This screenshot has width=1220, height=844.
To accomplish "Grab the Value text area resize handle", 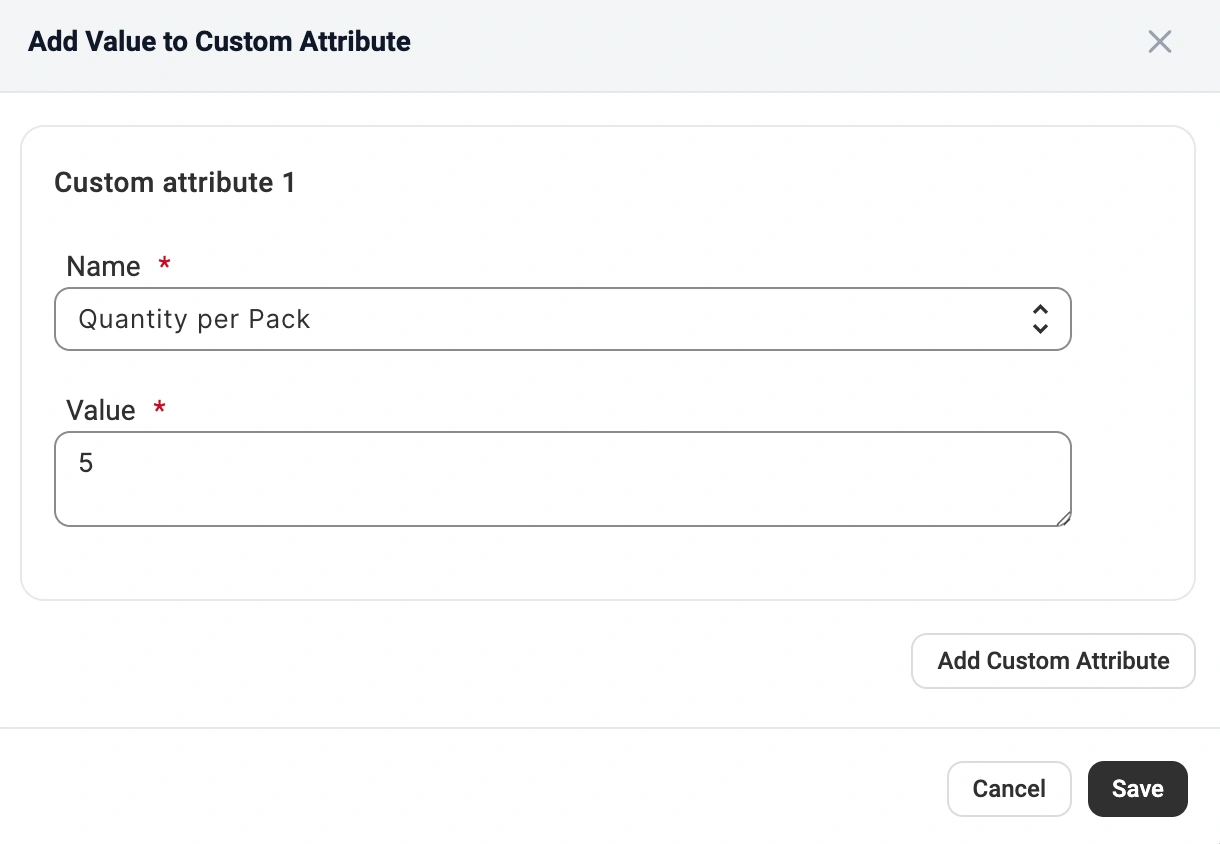I will 1063,518.
